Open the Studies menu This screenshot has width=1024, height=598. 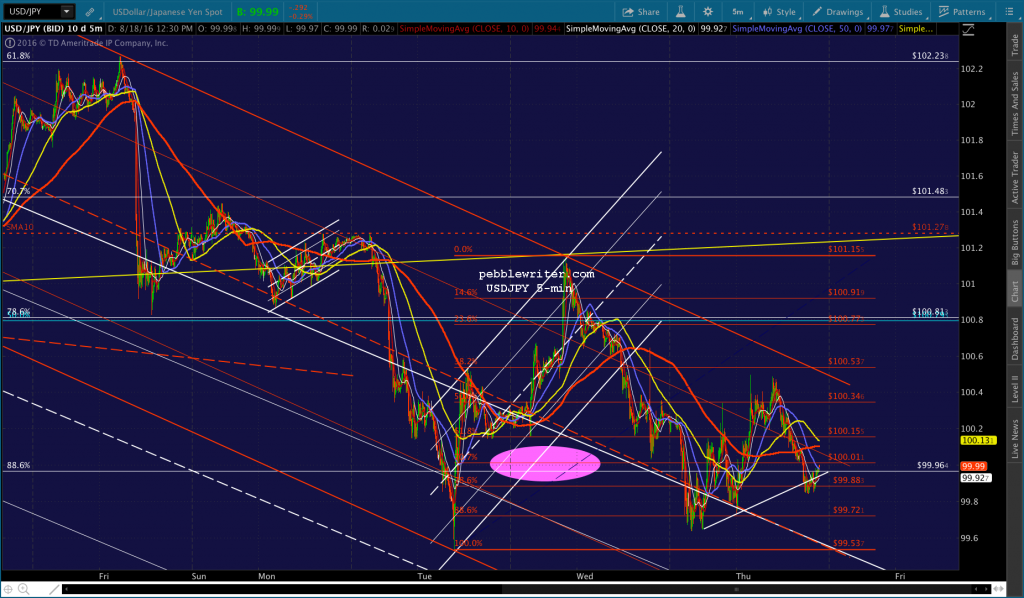click(x=901, y=12)
